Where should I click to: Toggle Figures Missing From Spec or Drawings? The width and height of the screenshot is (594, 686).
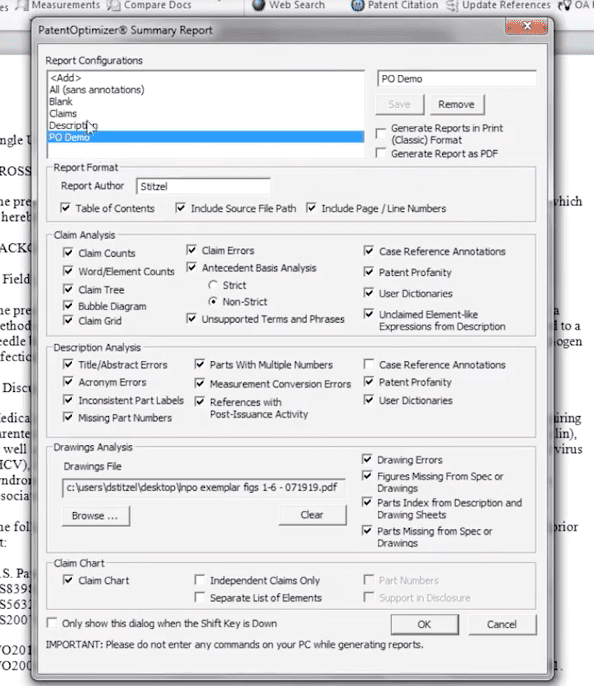[367, 476]
